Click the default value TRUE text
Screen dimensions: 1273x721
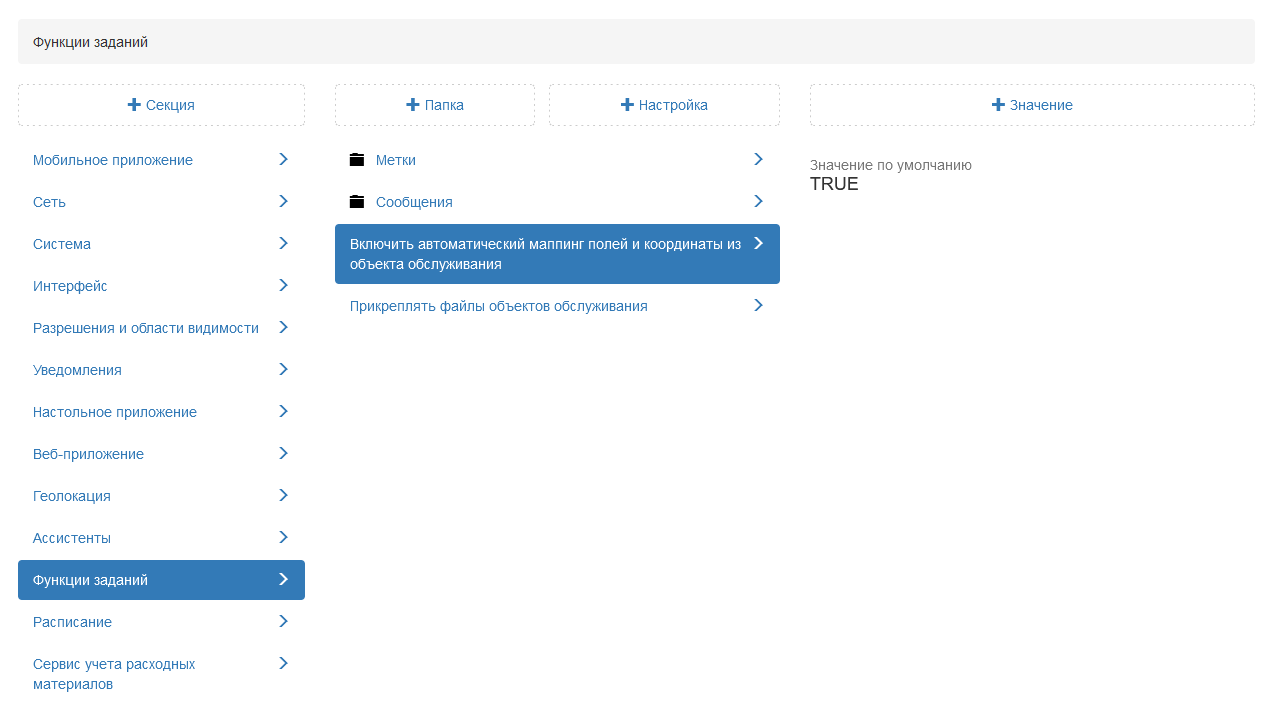coord(834,184)
